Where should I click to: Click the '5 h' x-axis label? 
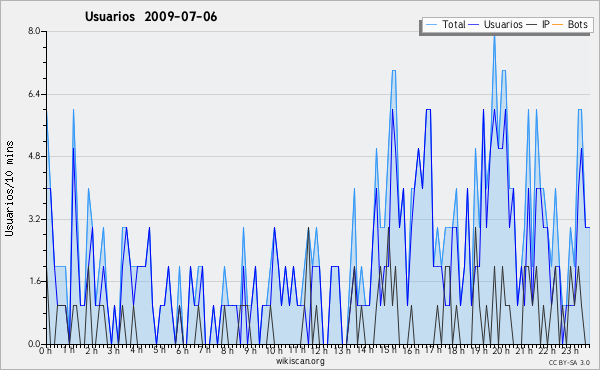point(160,350)
